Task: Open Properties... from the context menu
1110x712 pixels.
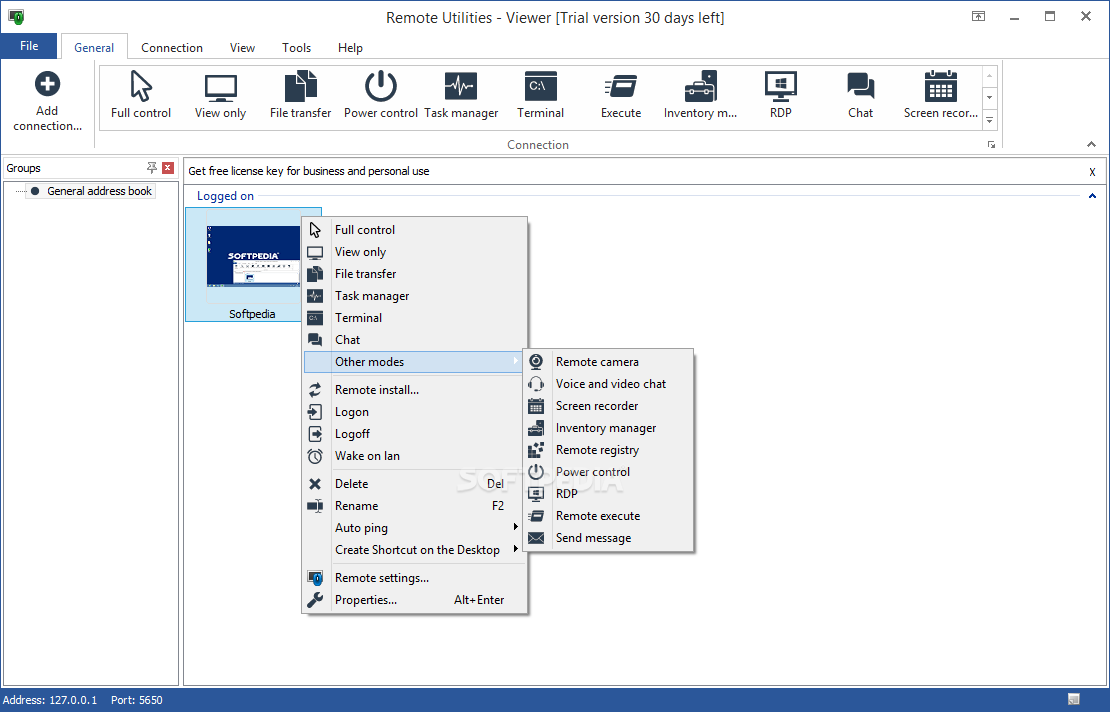Action: (x=415, y=600)
